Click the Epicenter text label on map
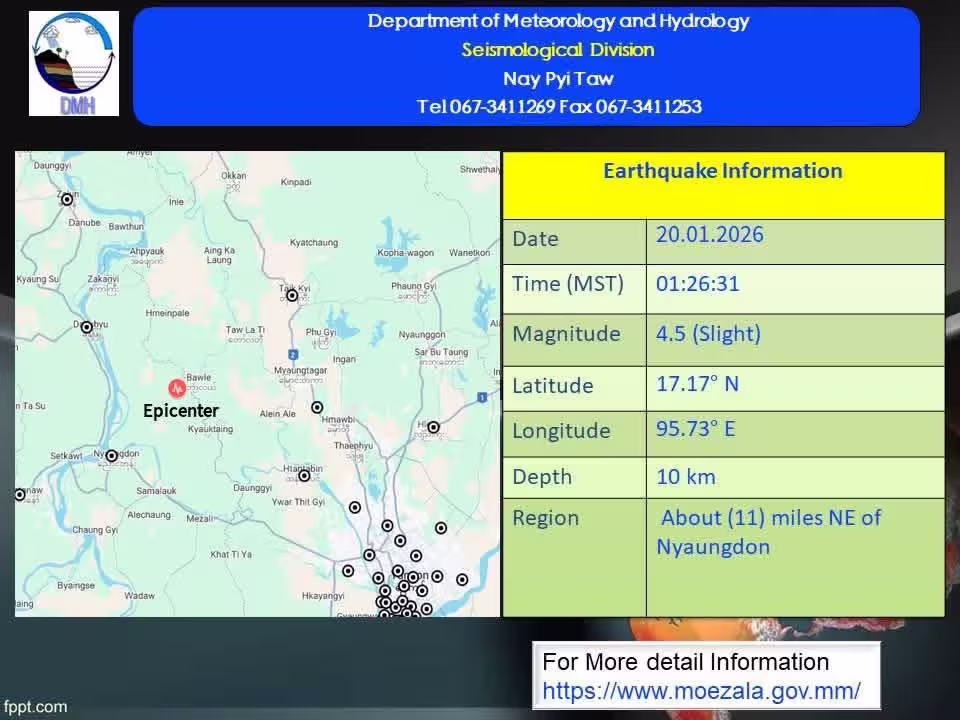 pyautogui.click(x=180, y=411)
